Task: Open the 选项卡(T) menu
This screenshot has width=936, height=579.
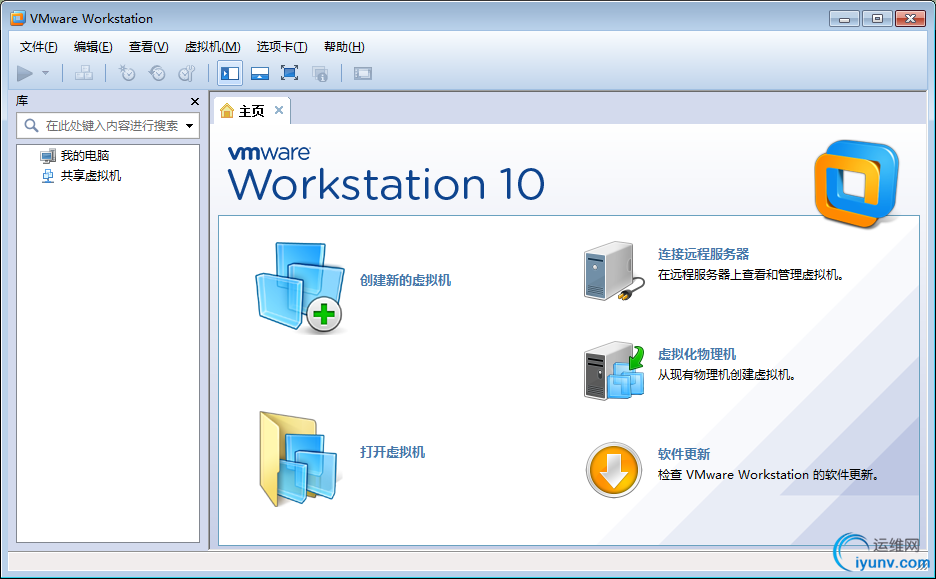Action: click(x=282, y=47)
